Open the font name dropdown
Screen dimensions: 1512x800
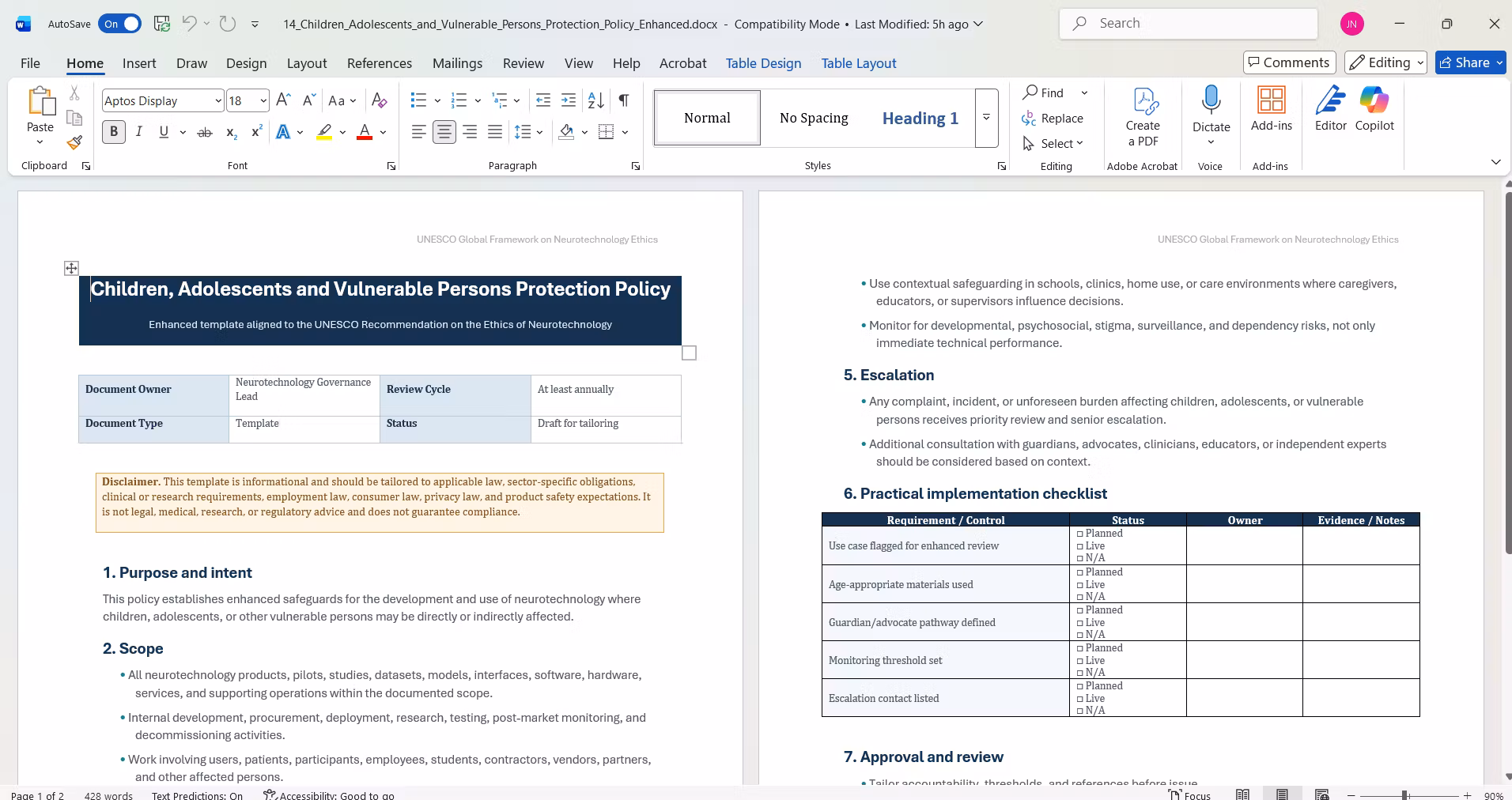coord(217,100)
